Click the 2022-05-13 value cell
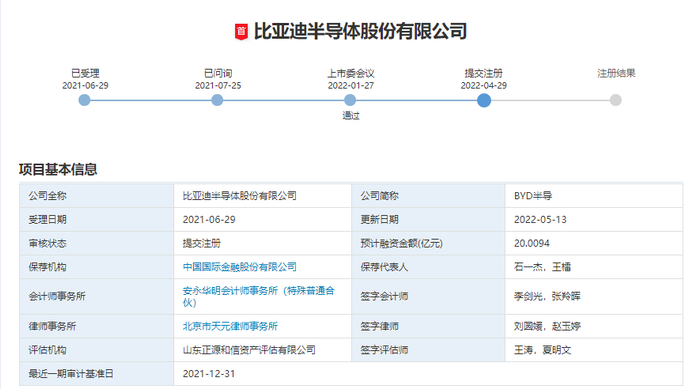The width and height of the screenshot is (700, 389). (x=594, y=220)
